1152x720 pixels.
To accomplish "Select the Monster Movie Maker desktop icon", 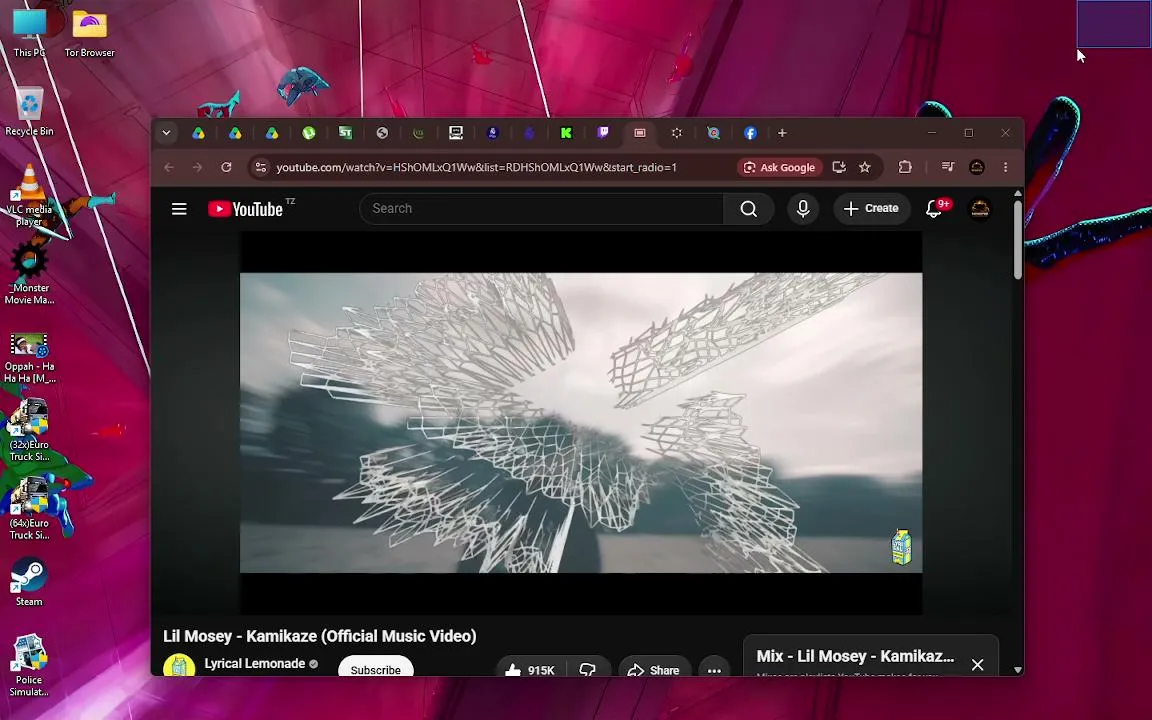I will pyautogui.click(x=29, y=274).
